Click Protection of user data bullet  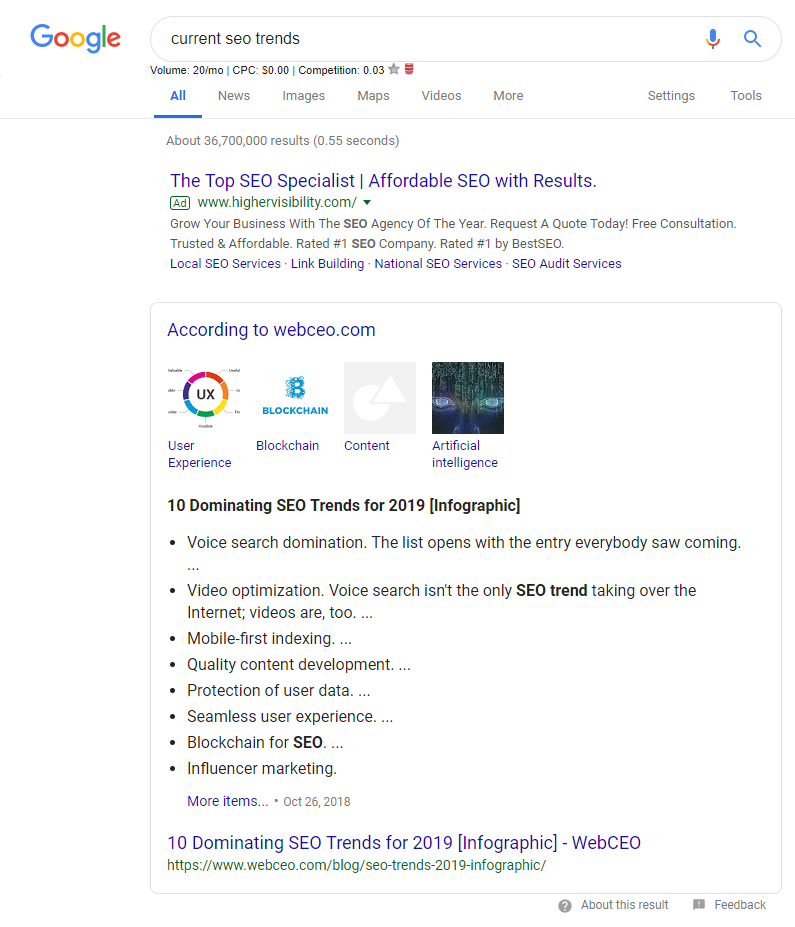278,691
